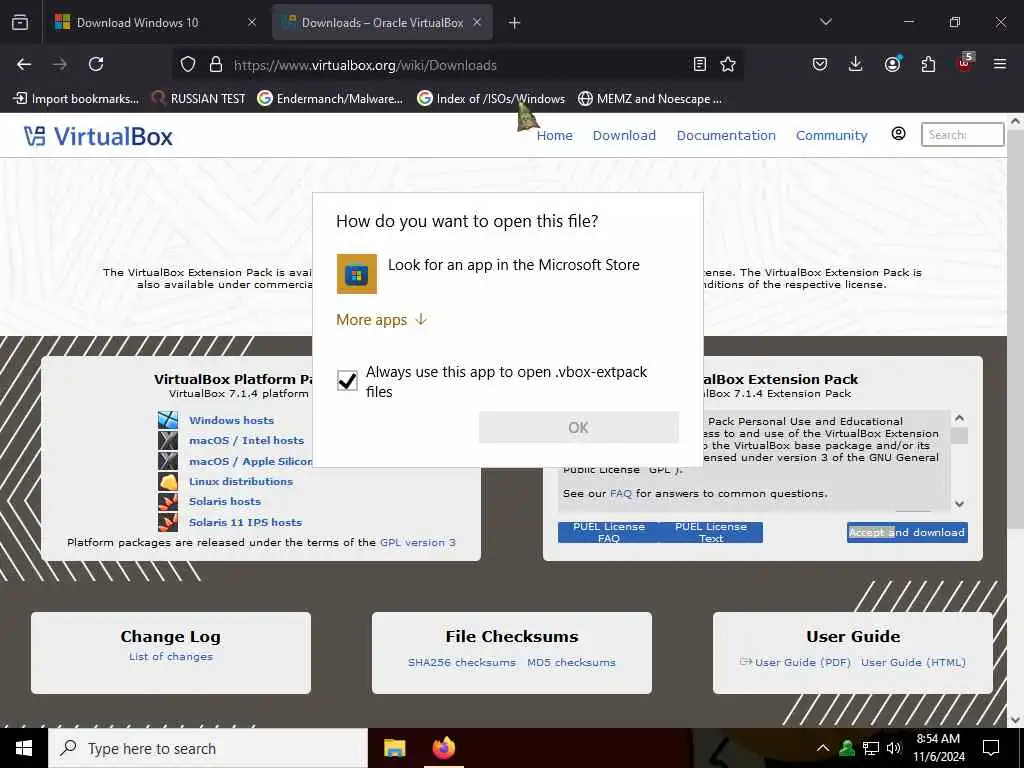Screen dimensions: 1024x768
Task: Open the MD5 checksums link
Action: click(x=571, y=662)
